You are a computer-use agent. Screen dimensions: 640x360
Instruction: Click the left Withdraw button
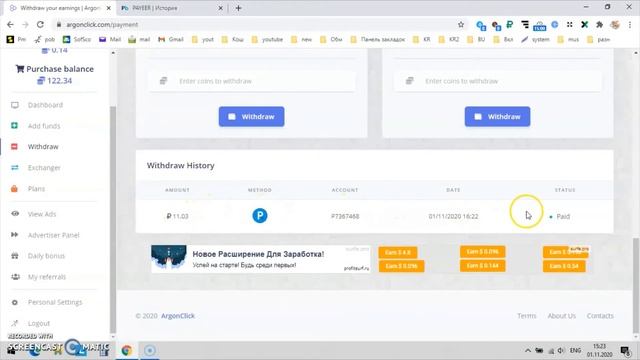[251, 117]
